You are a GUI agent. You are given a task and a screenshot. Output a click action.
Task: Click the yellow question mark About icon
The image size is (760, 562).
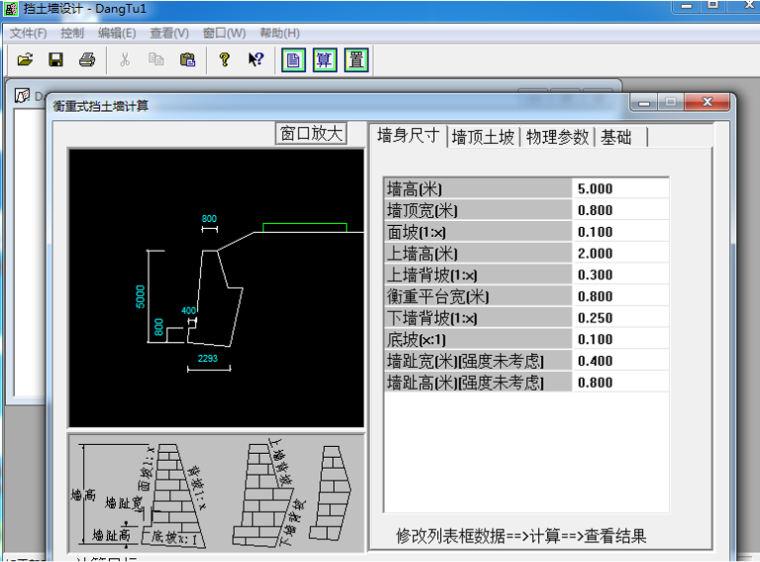point(224,60)
